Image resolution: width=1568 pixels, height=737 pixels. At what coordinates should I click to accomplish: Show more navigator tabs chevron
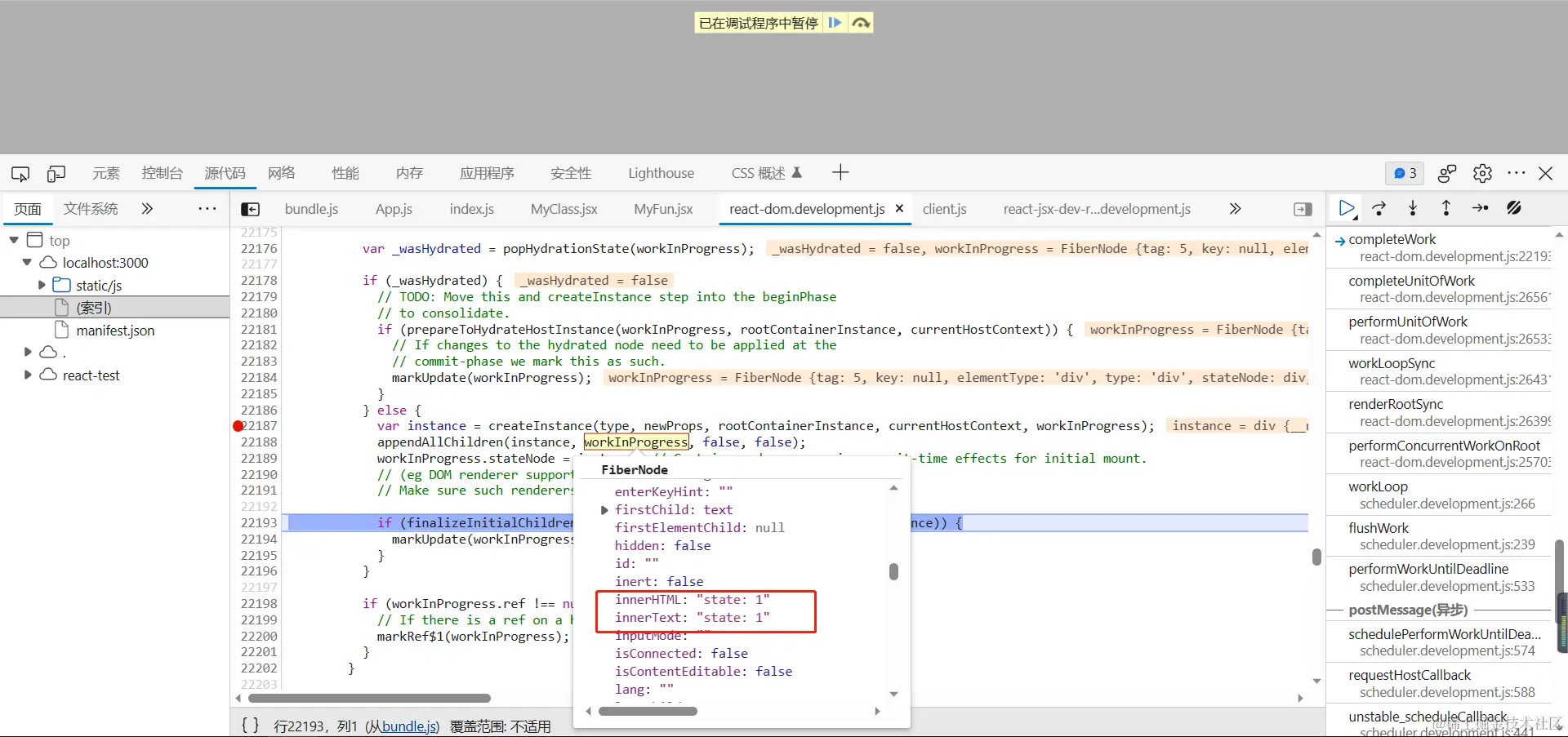[x=147, y=209]
